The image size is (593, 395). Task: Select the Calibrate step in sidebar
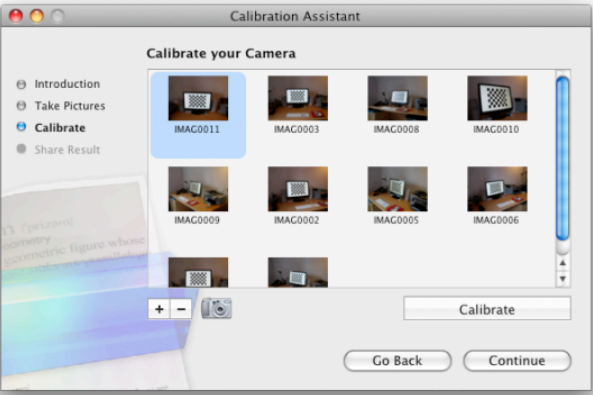(x=51, y=128)
